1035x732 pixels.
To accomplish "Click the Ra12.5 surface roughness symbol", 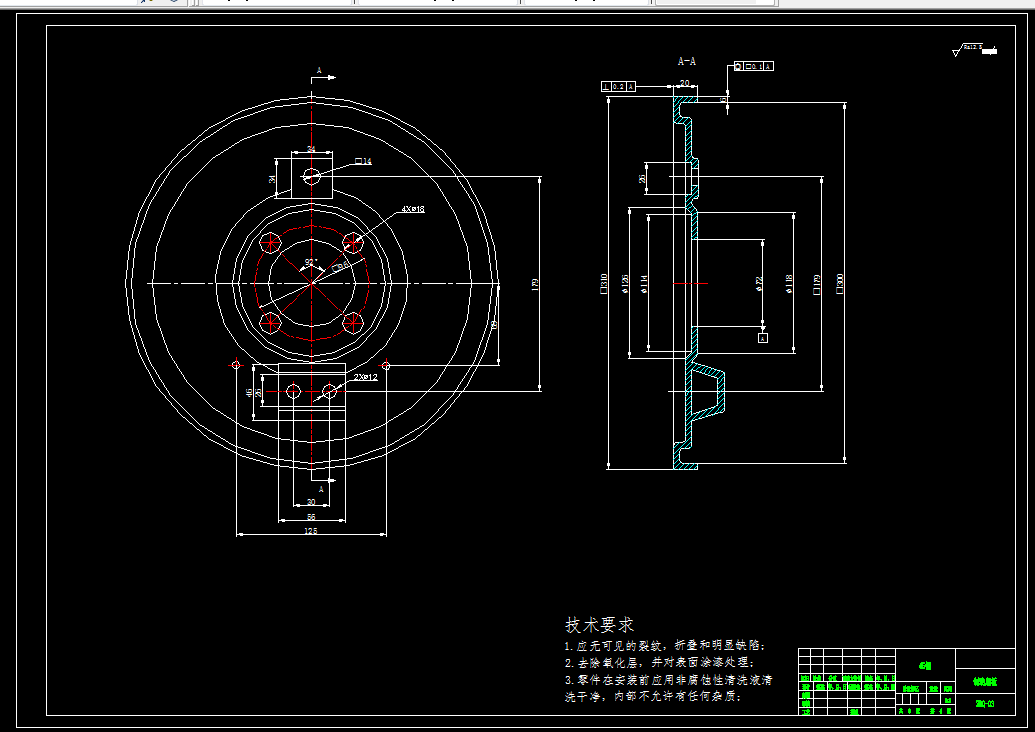I will tap(974, 50).
